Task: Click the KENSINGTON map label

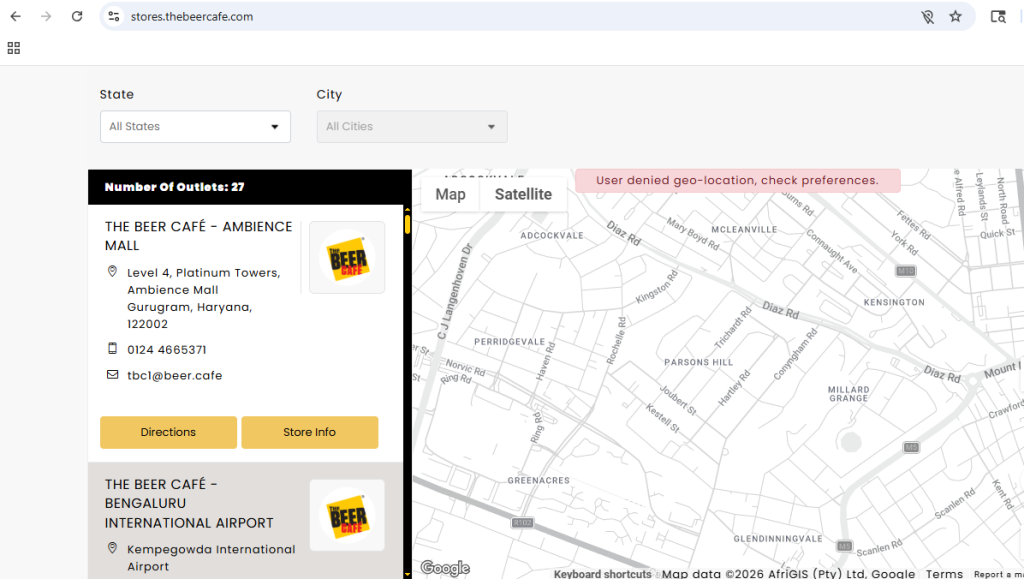Action: pos(894,302)
